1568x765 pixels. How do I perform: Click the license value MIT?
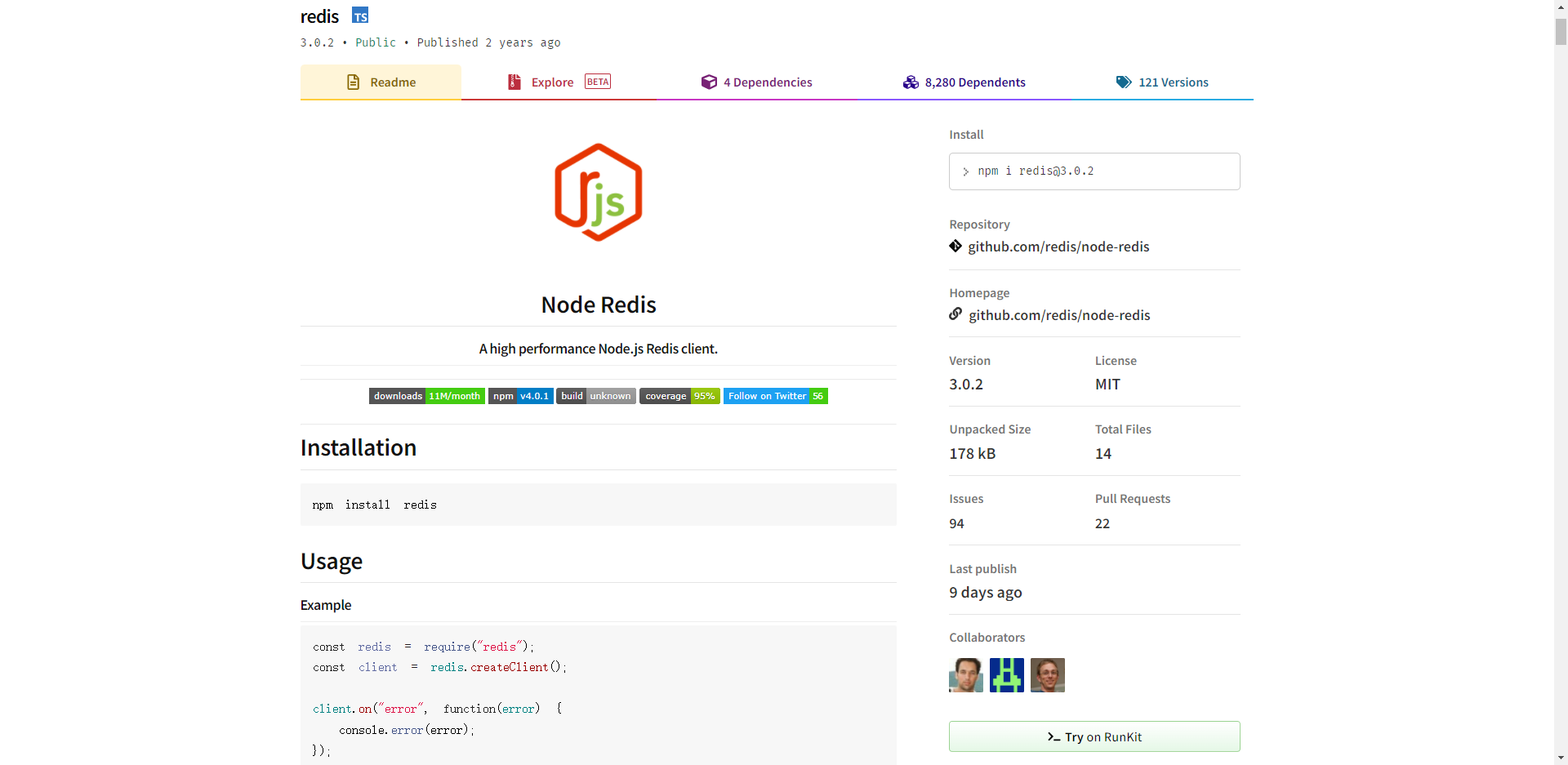coord(1107,384)
